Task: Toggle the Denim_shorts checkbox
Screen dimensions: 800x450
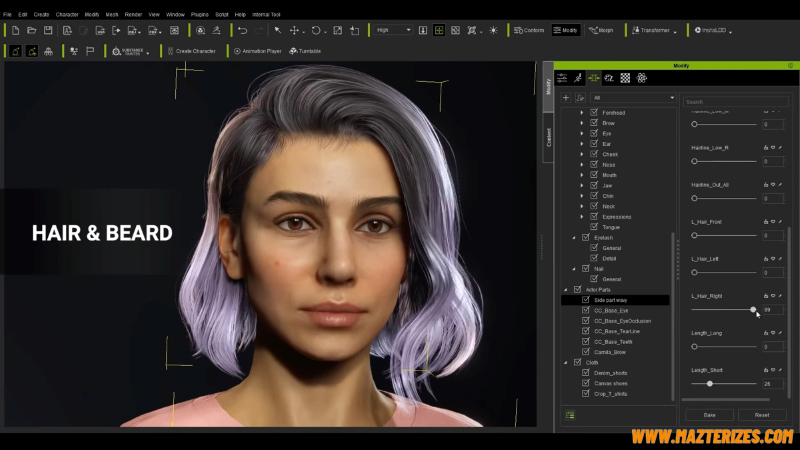Action: point(586,372)
